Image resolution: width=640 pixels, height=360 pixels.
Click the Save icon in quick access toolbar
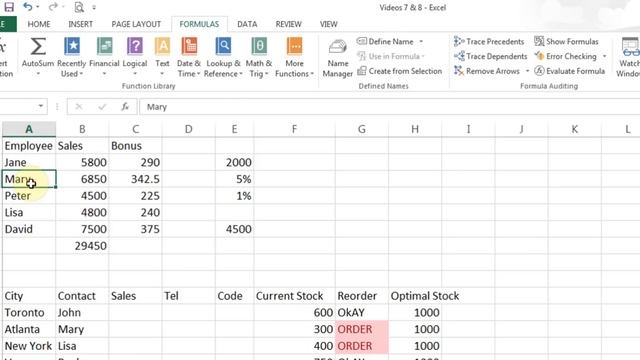pos(9,7)
